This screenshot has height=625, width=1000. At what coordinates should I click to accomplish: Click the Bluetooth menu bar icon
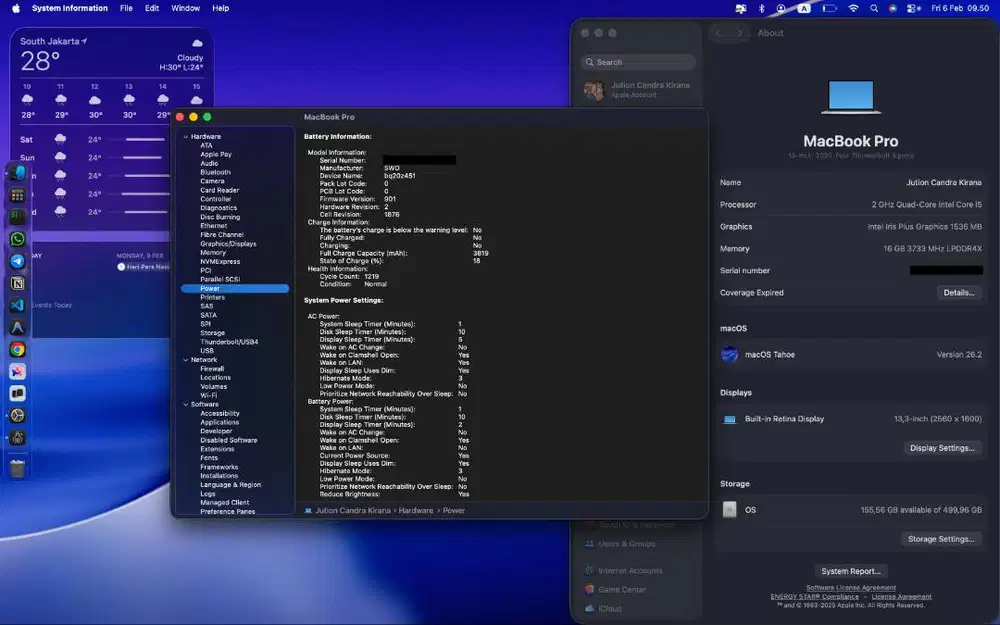click(761, 8)
